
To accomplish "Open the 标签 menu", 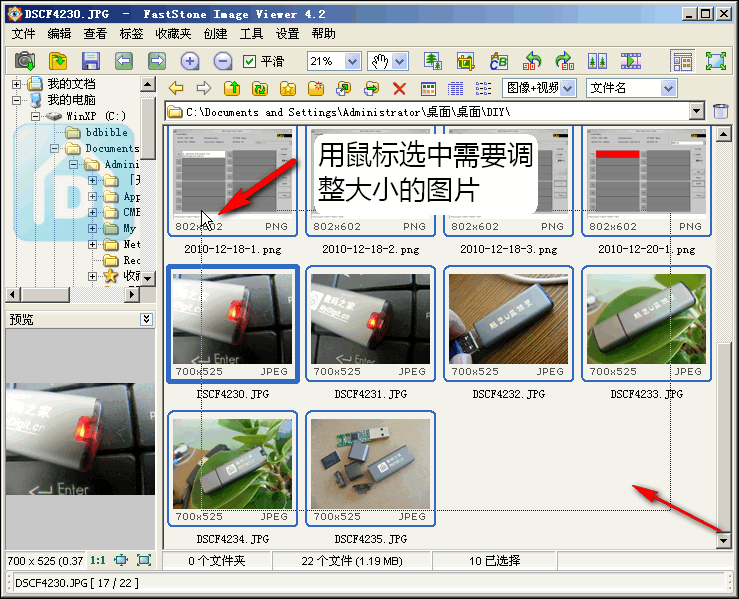I will [x=131, y=34].
